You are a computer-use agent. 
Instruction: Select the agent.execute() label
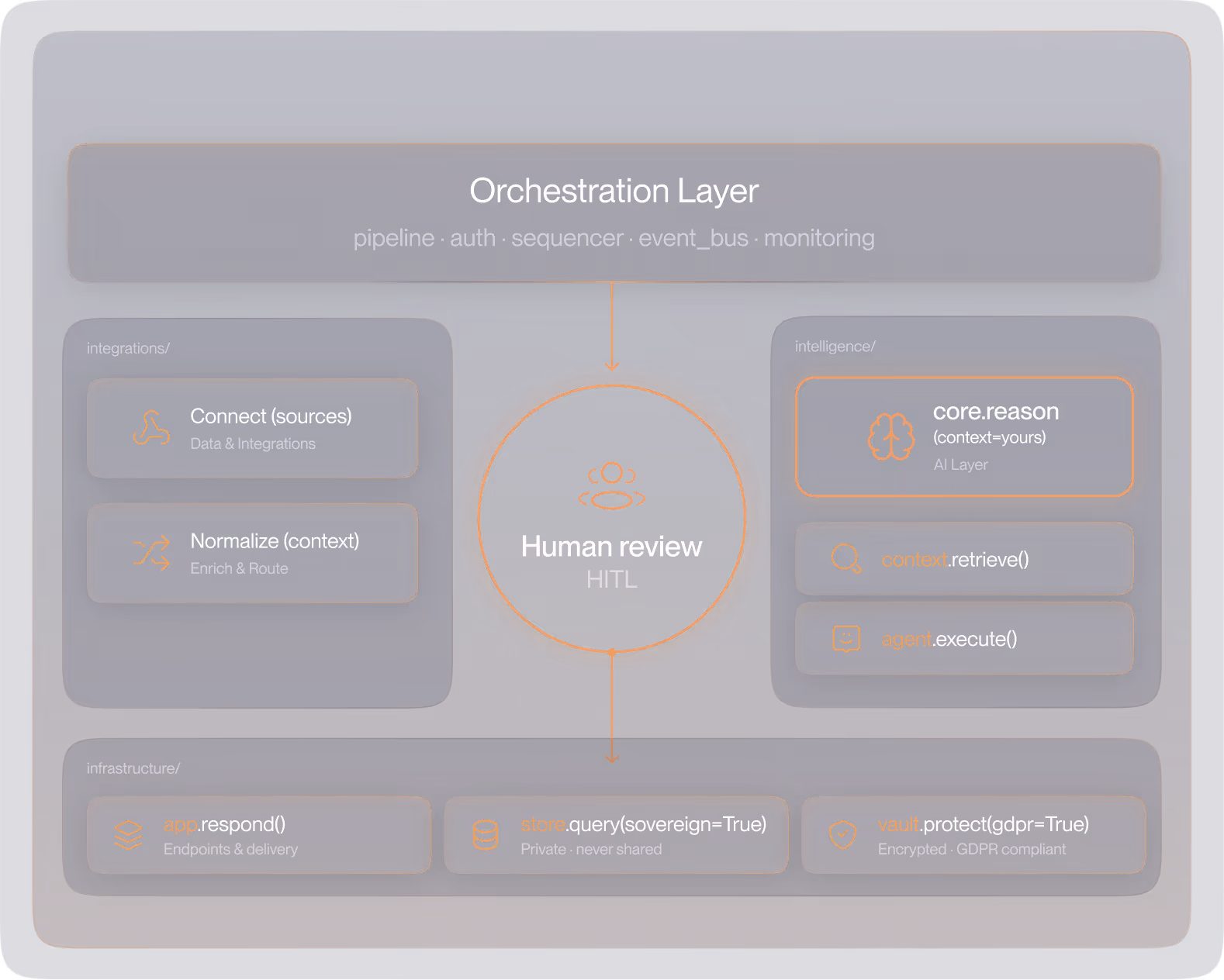[949, 640]
